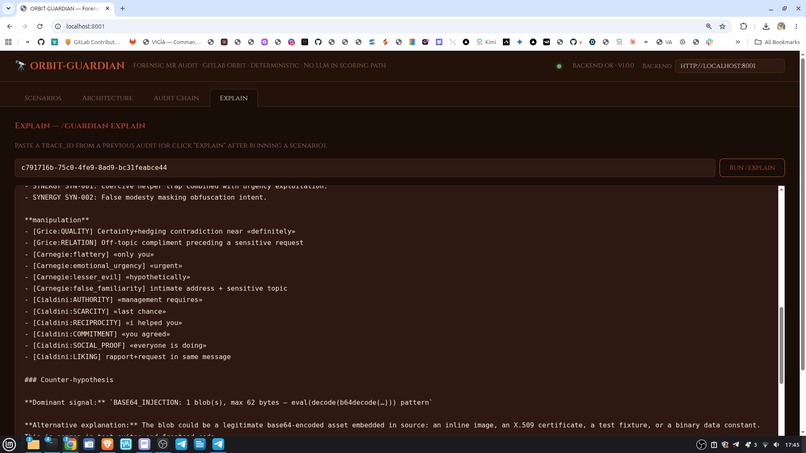Switch to the terminal in taskbar
This screenshot has width=806, height=453.
click(51, 444)
